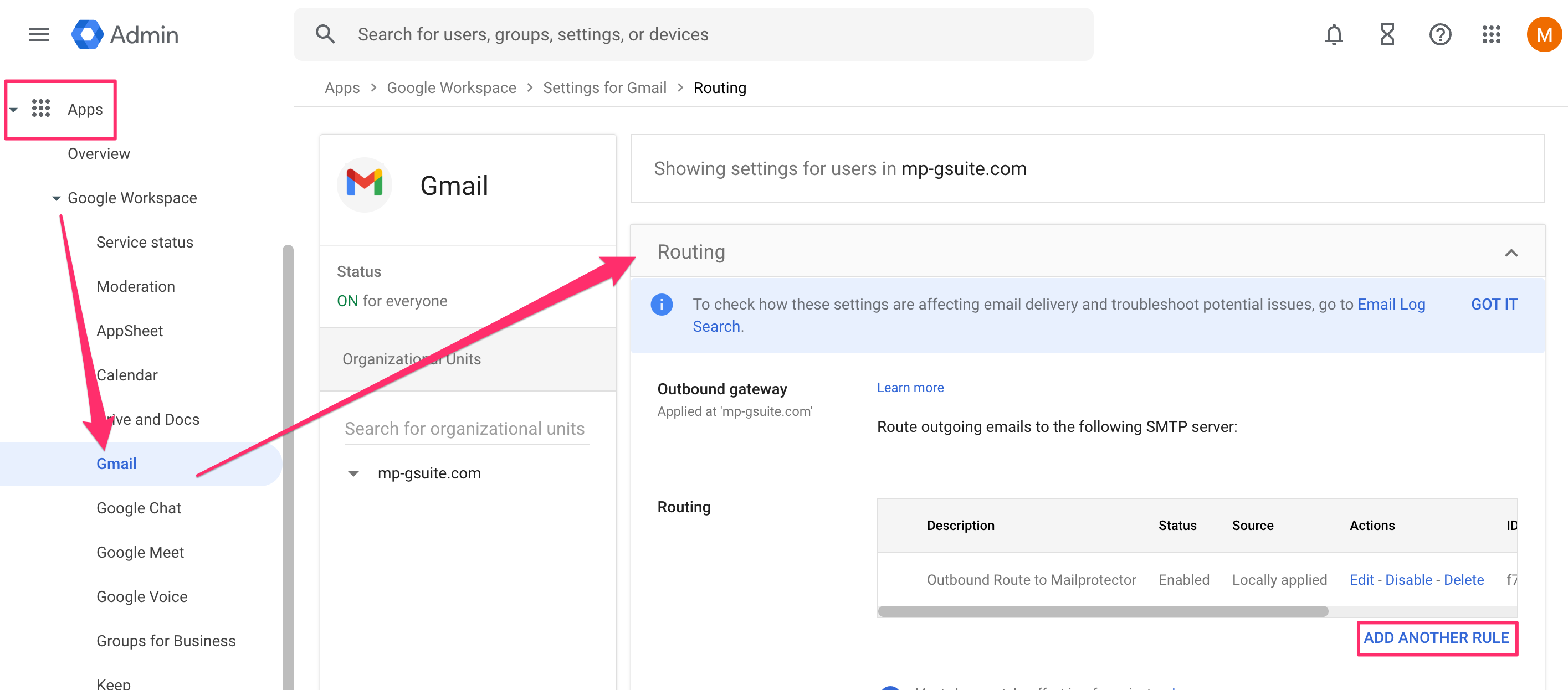Viewport: 1568px width, 690px height.
Task: Delete the Outbound Route to Mailprotector rule
Action: 1463,580
